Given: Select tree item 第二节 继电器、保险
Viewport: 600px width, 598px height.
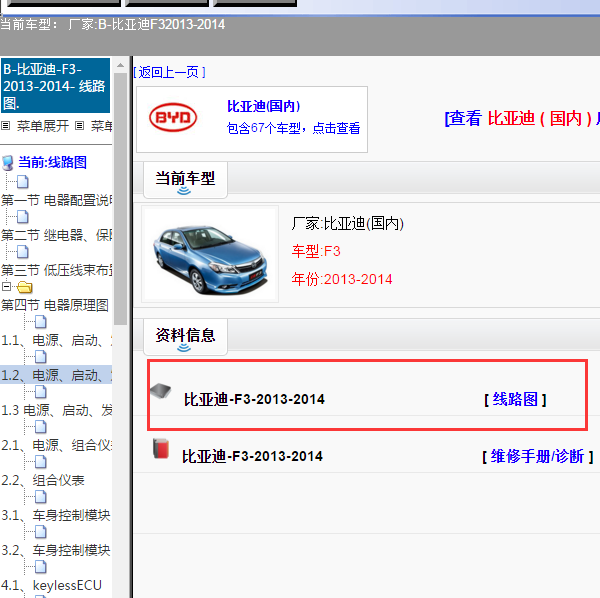Looking at the screenshot, I should [56, 235].
